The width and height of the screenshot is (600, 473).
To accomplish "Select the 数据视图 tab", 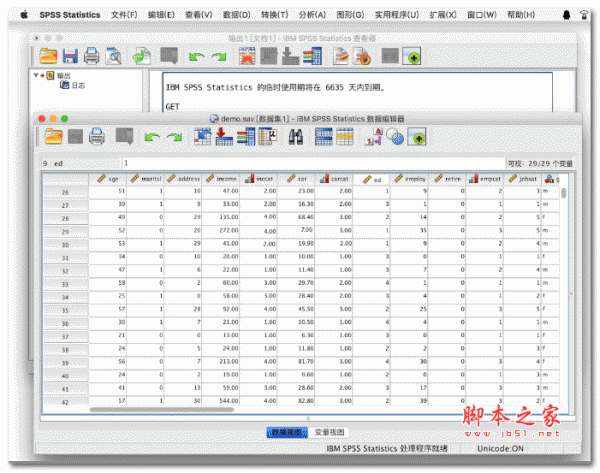I will (284, 432).
